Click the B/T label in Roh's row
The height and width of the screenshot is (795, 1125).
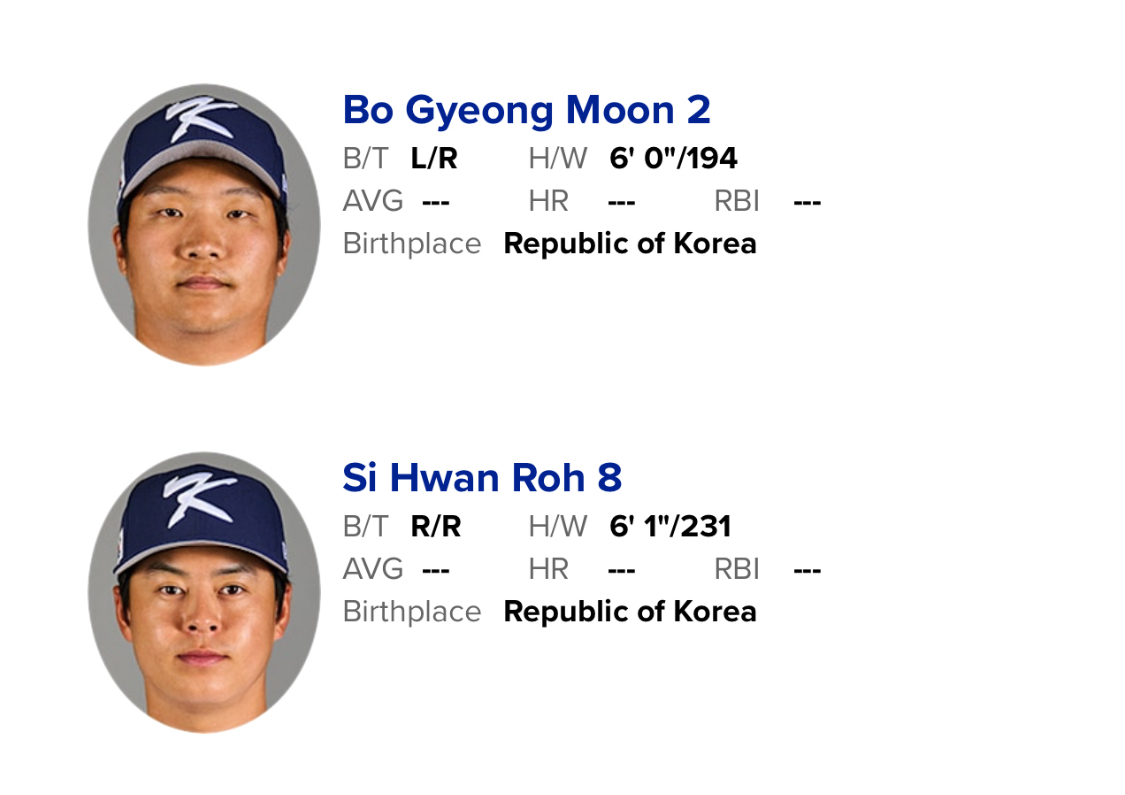pos(365,526)
